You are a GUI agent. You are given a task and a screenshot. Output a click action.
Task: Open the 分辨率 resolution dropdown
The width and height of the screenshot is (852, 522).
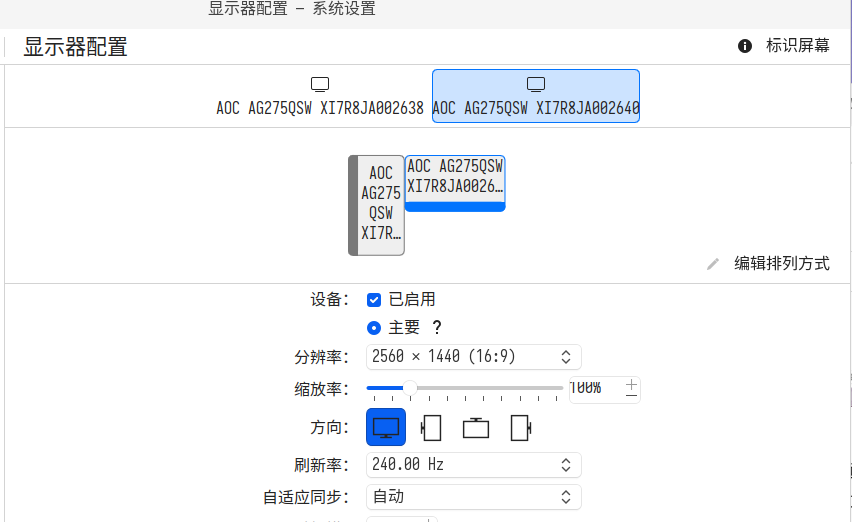tap(474, 356)
